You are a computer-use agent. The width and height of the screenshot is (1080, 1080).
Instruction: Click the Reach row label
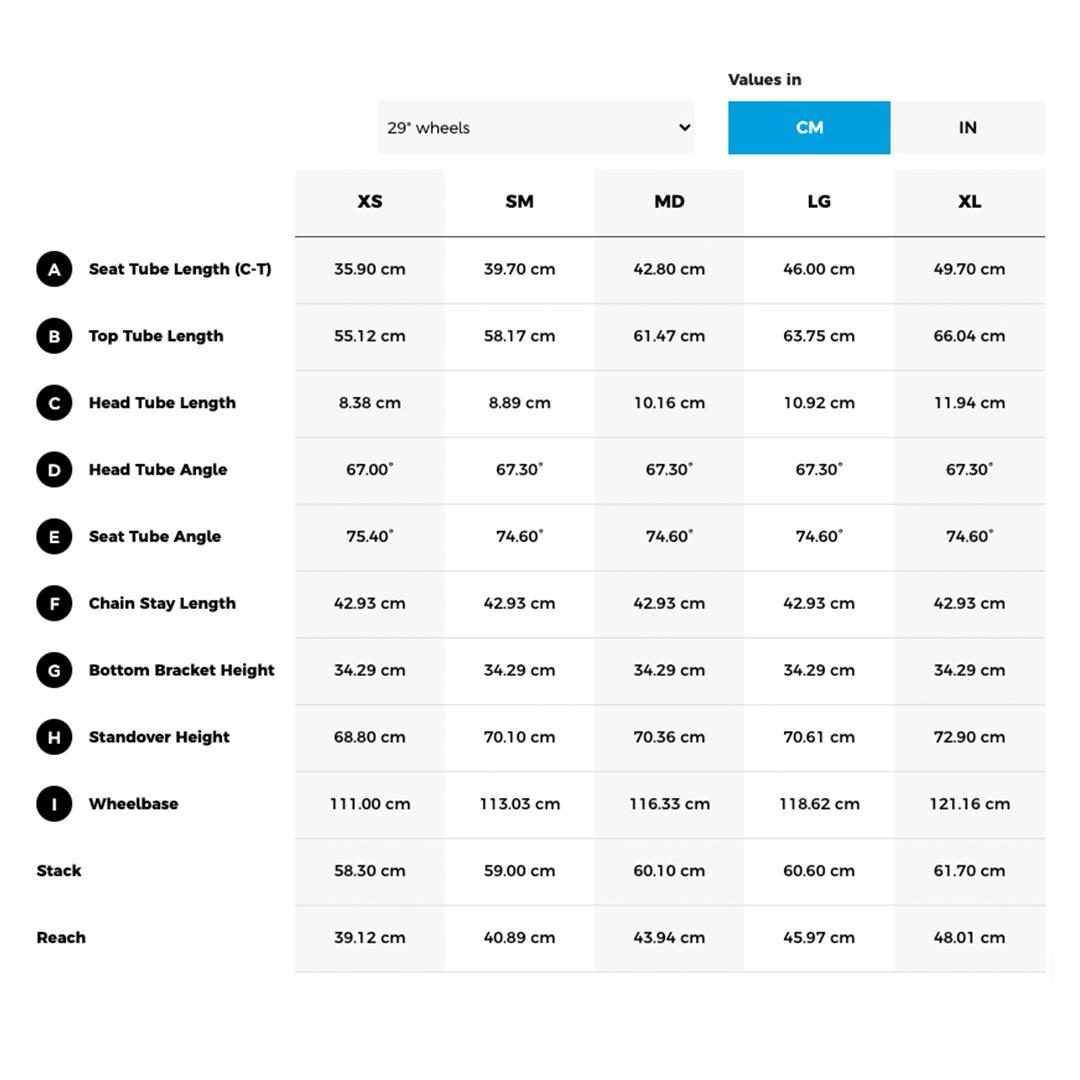coord(61,938)
